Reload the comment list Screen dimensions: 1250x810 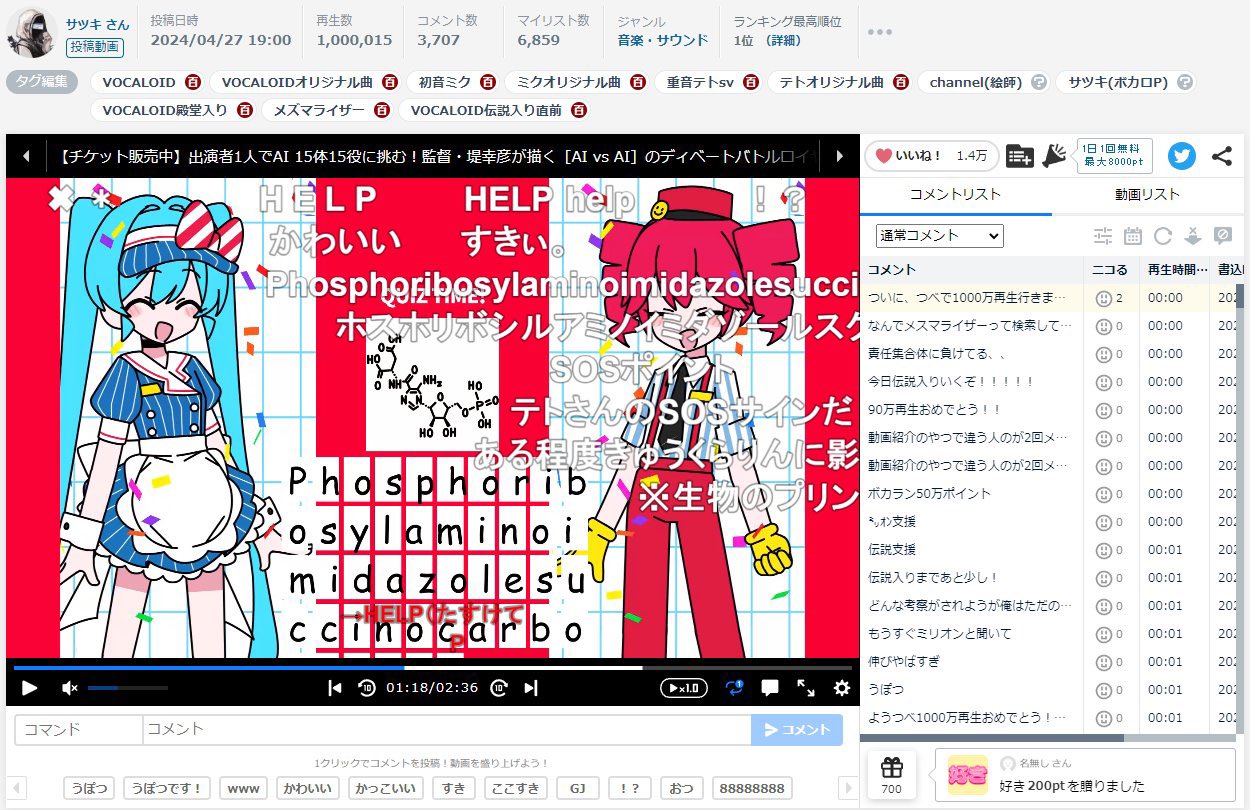[1162, 236]
